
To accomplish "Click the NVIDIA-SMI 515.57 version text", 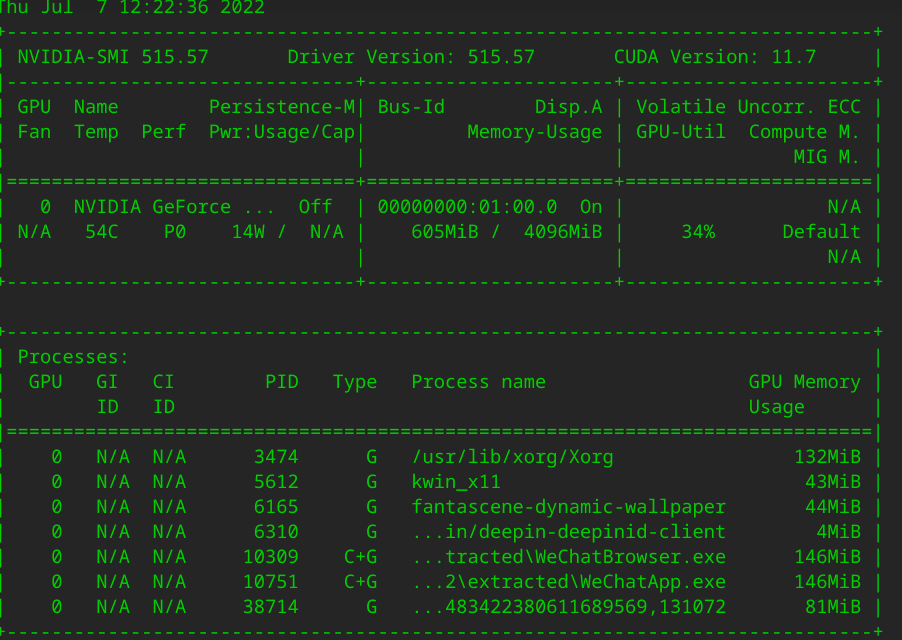I will pos(113,57).
